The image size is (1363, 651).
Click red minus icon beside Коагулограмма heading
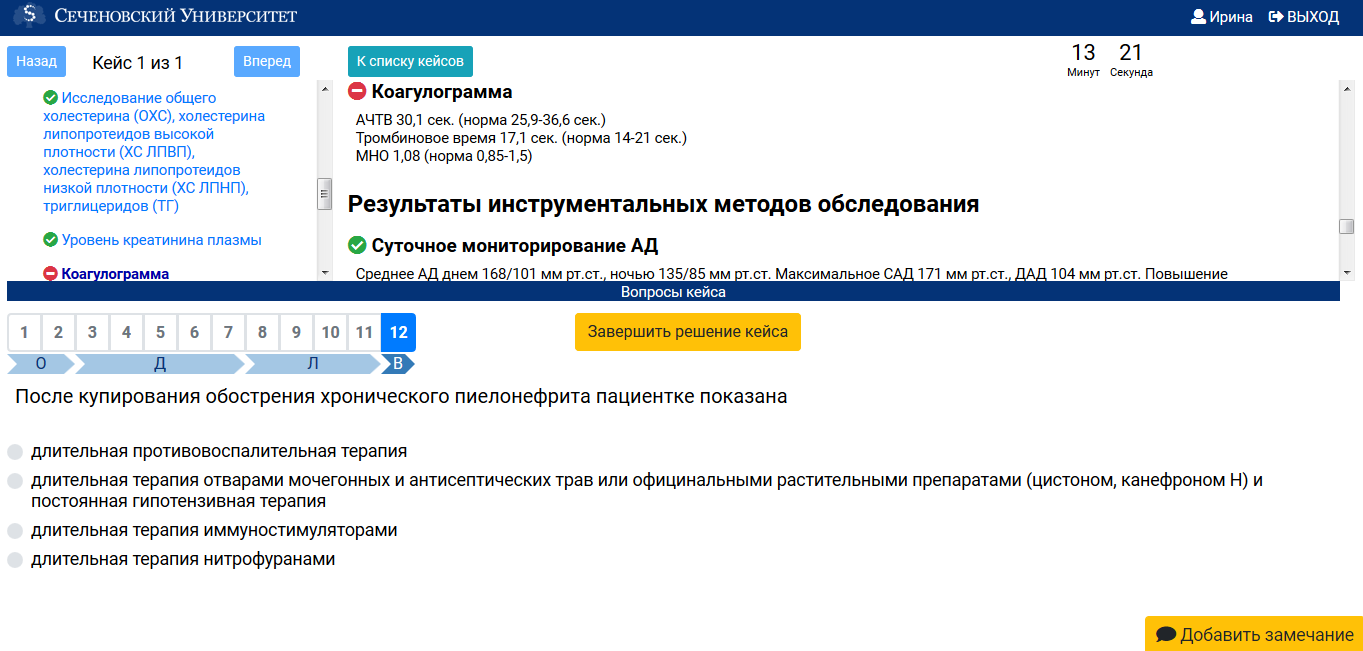[x=357, y=91]
